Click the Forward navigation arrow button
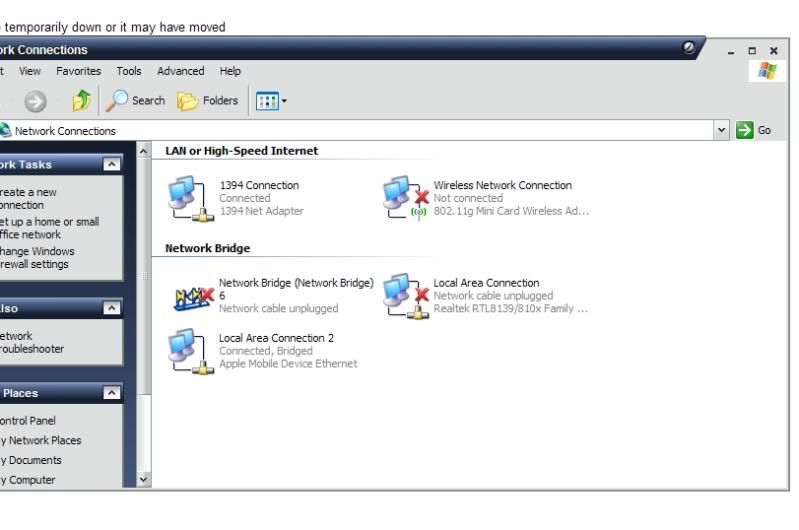 tap(35, 101)
